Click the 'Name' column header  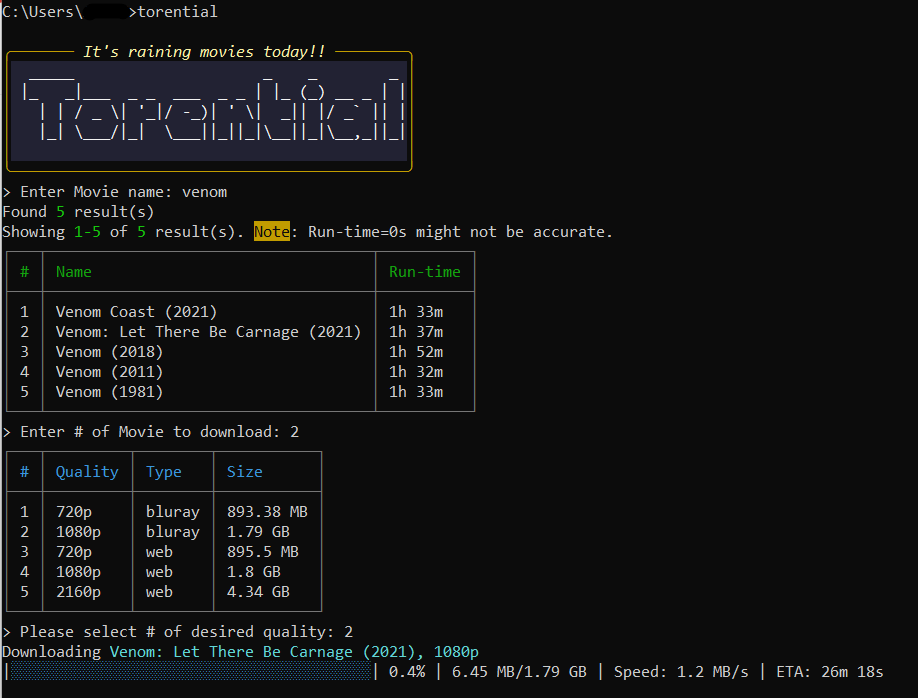point(74,272)
